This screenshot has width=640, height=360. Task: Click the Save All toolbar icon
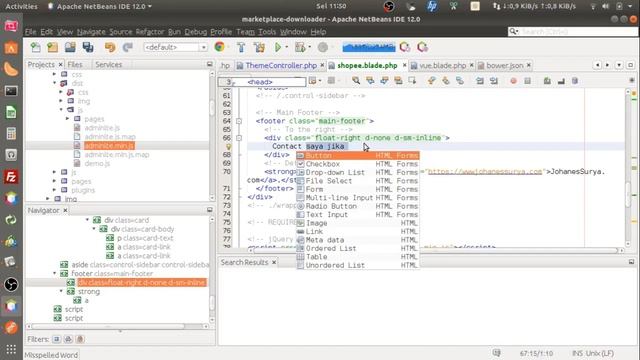88,47
